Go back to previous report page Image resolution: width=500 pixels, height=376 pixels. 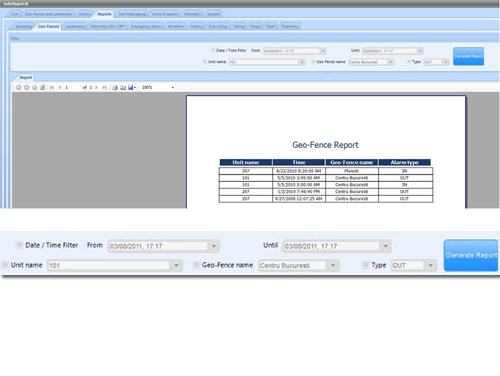60,87
